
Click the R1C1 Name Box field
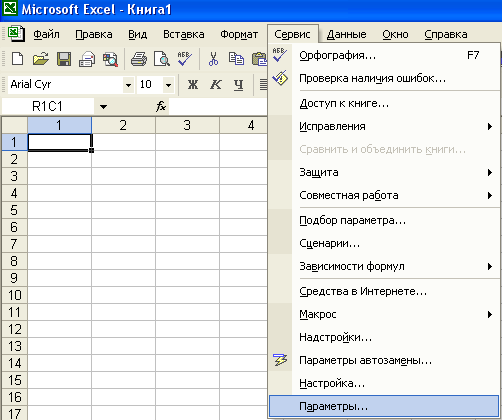[48, 107]
